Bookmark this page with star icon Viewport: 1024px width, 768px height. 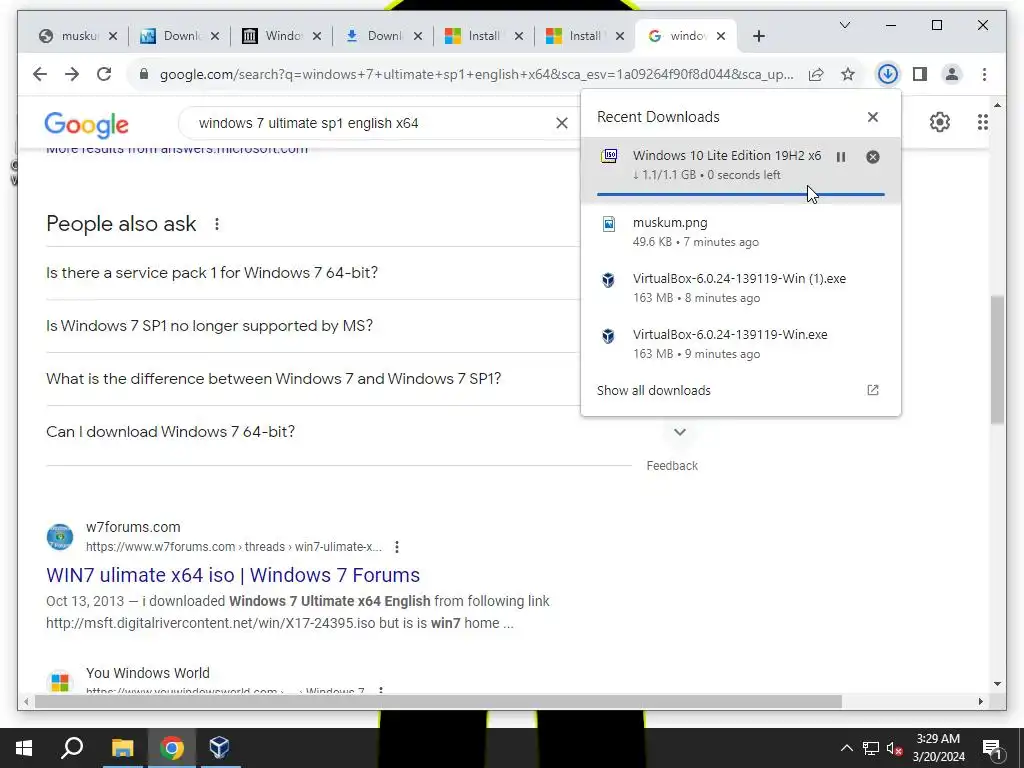pos(848,74)
